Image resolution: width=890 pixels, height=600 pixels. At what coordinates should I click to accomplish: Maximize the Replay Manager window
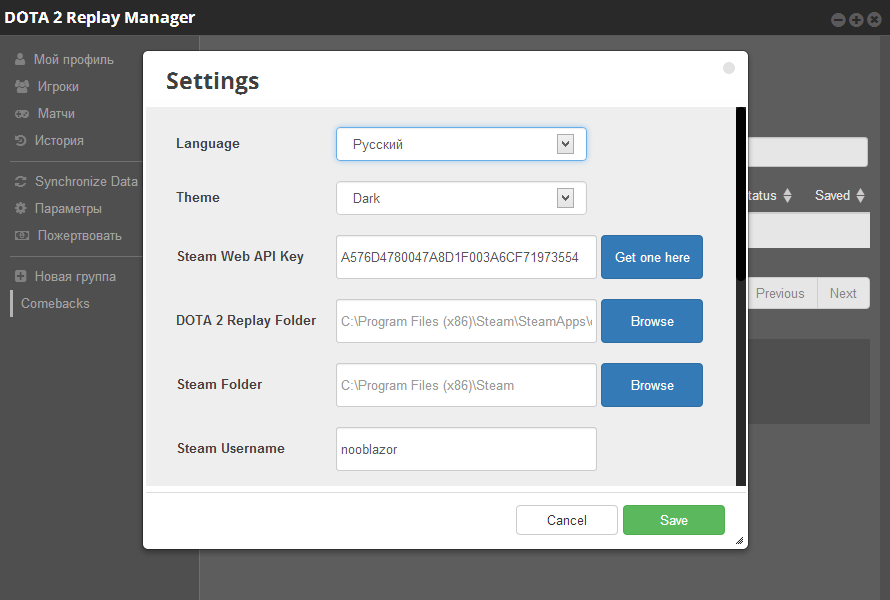856,20
